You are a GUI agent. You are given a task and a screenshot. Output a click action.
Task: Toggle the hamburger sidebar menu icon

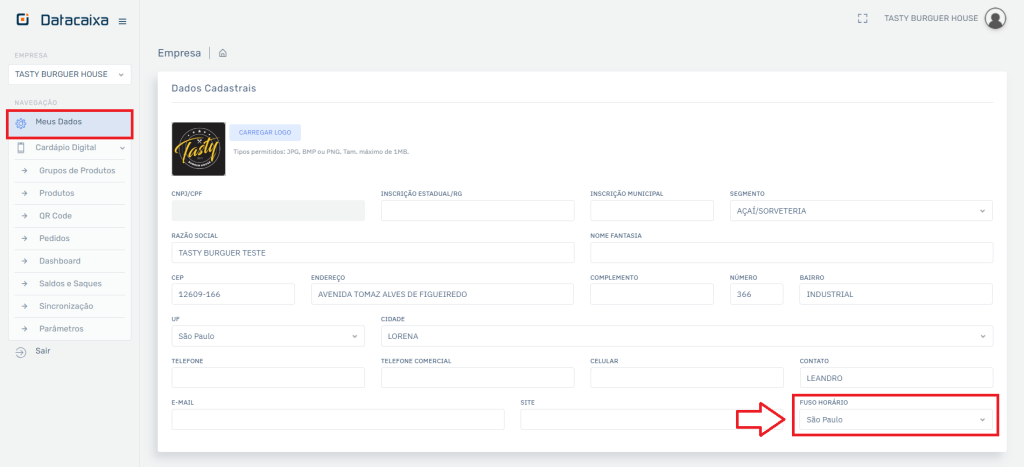tap(122, 21)
